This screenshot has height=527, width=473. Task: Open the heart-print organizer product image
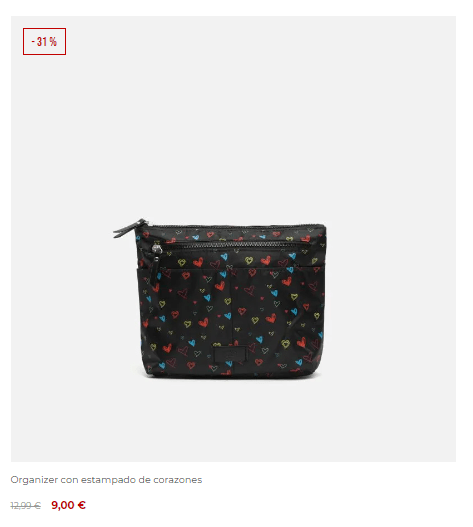click(233, 239)
